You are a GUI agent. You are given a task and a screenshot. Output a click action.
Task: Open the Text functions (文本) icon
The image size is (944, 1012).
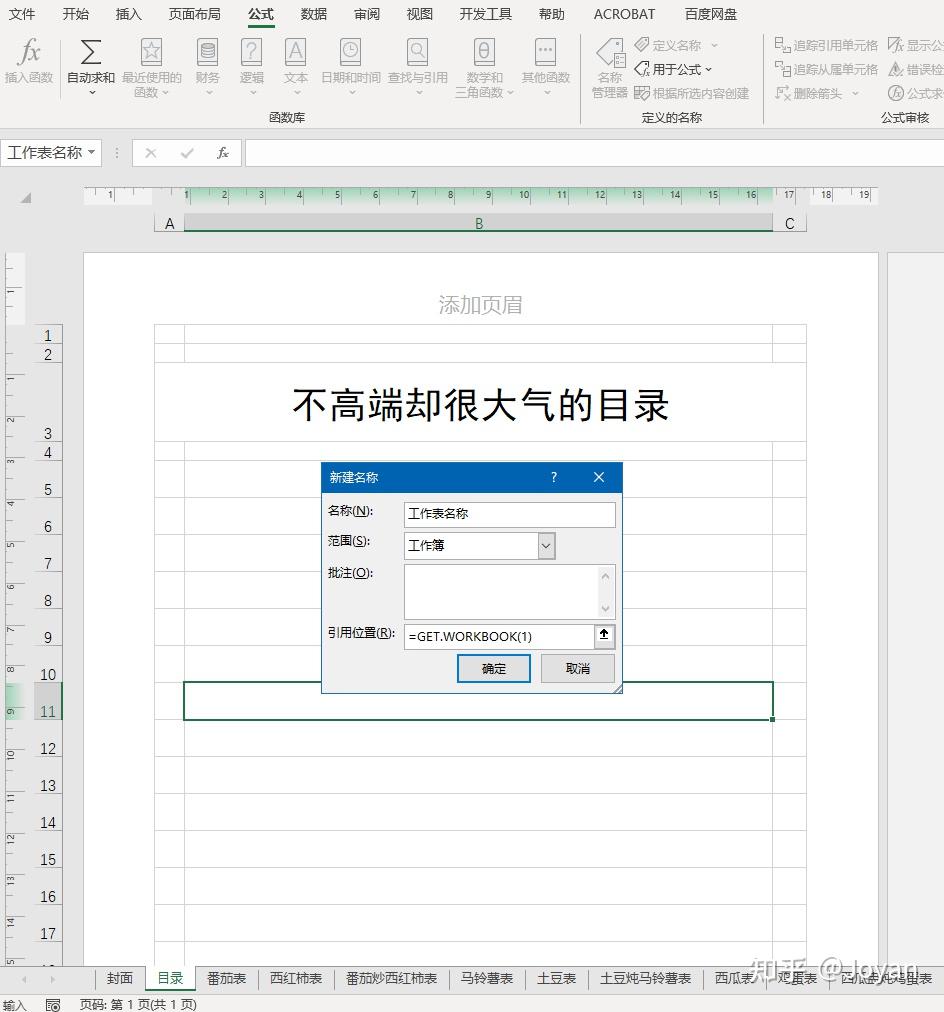[296, 52]
